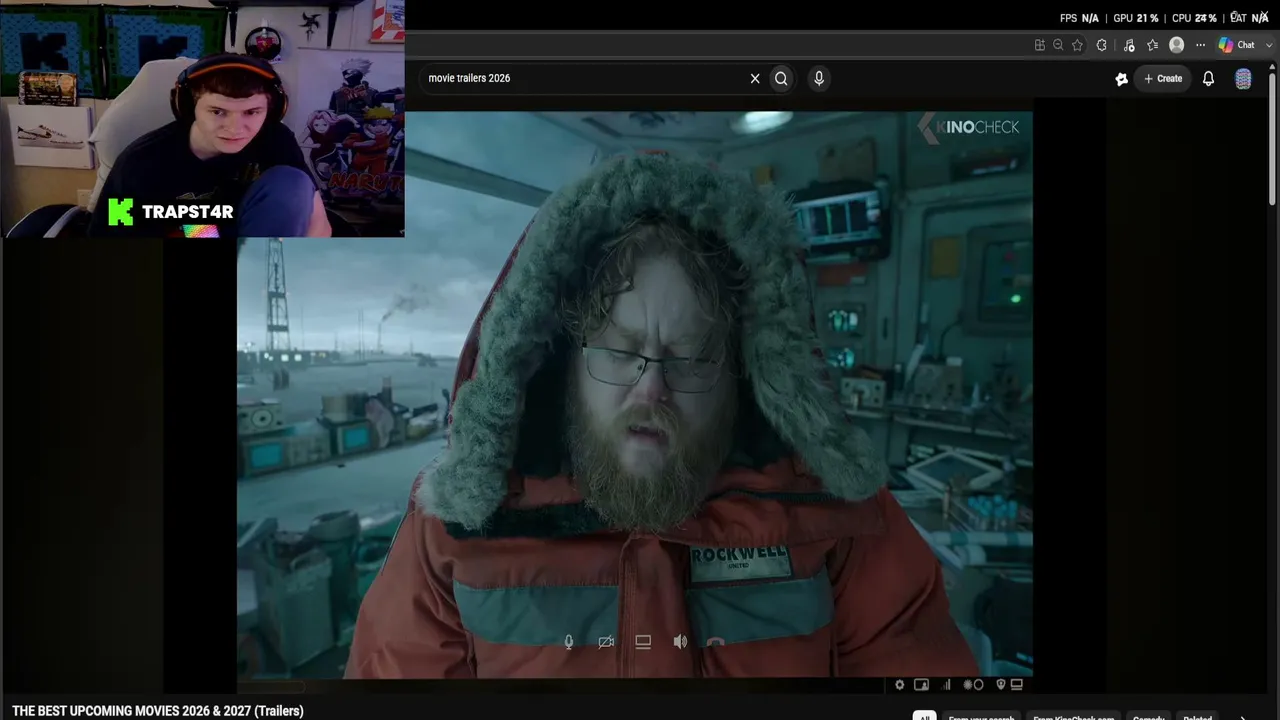Select the Related filter chip
The width and height of the screenshot is (1280, 720).
coord(1197,717)
